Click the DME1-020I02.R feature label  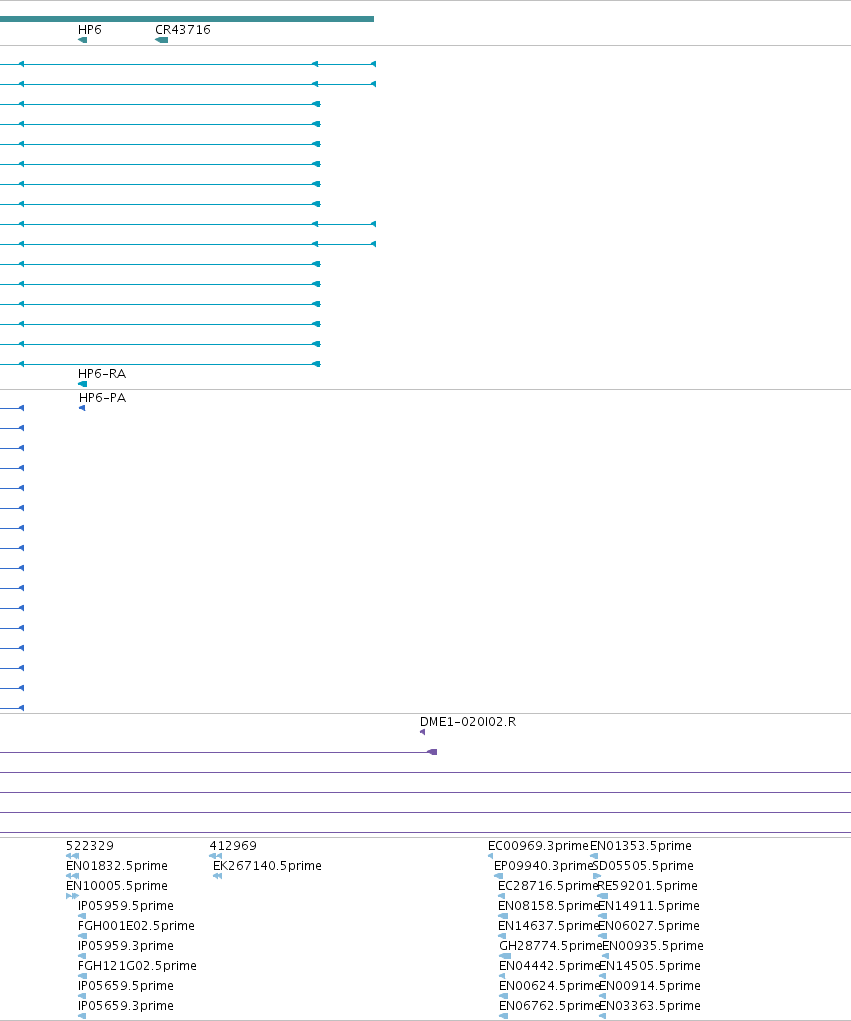click(467, 721)
